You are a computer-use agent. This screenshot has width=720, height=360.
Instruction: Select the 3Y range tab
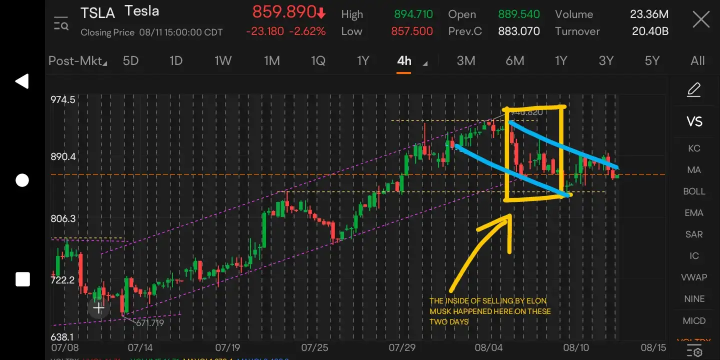(606, 61)
